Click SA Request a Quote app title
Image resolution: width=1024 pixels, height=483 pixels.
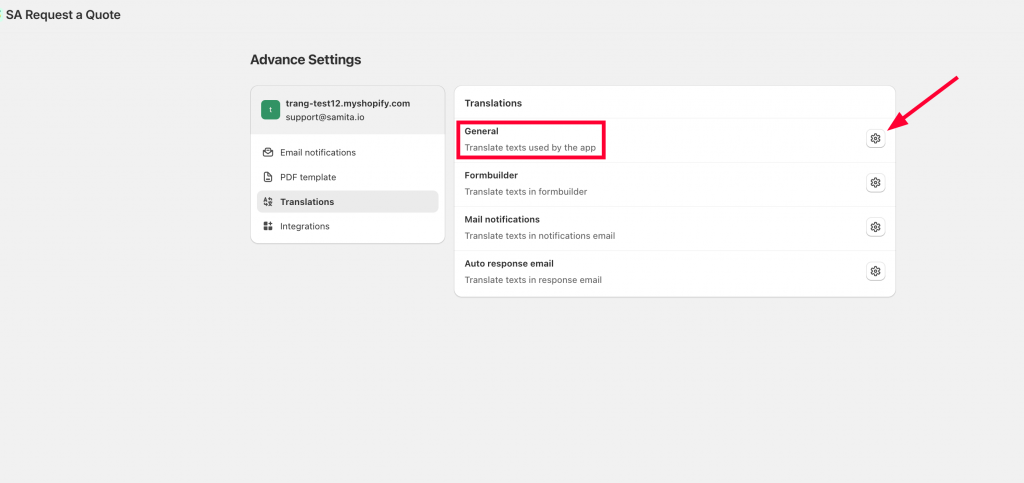click(63, 15)
